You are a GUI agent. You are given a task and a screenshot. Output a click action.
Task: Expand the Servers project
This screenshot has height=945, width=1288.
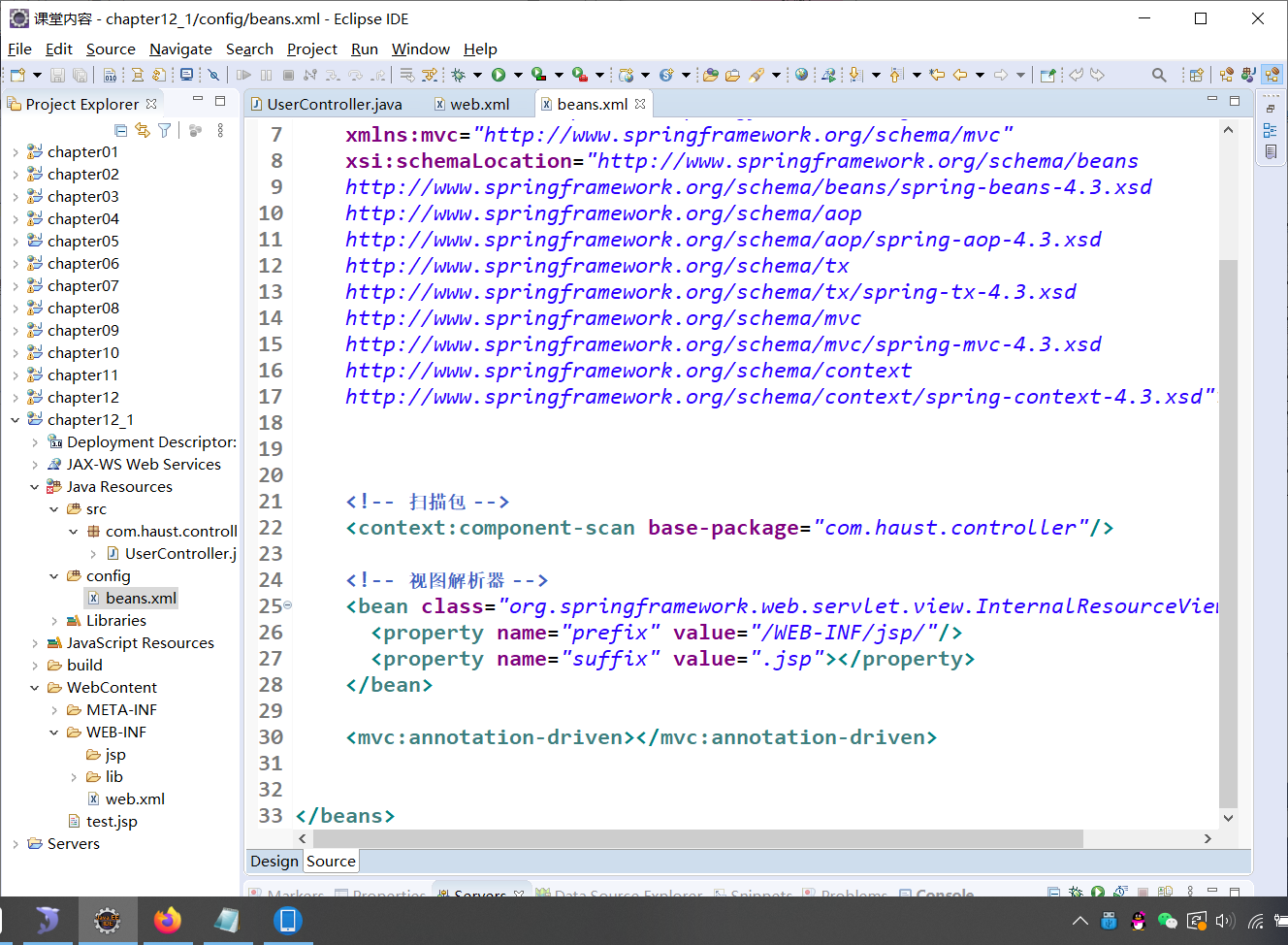click(x=15, y=844)
